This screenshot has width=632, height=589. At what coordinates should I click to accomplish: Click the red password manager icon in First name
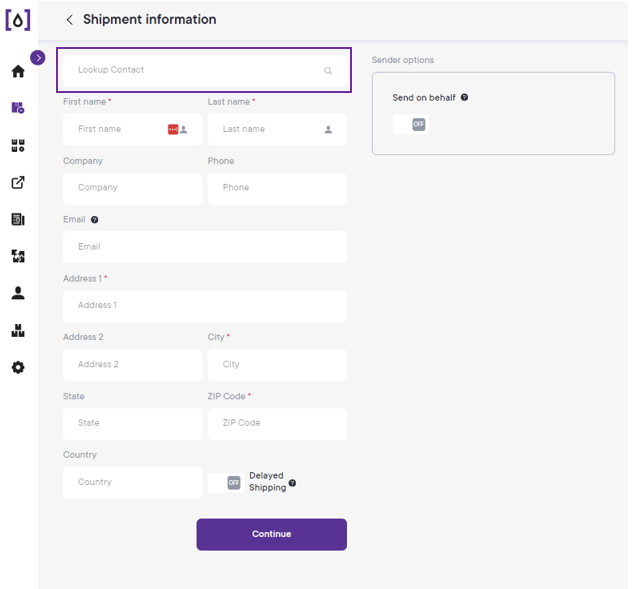point(173,129)
